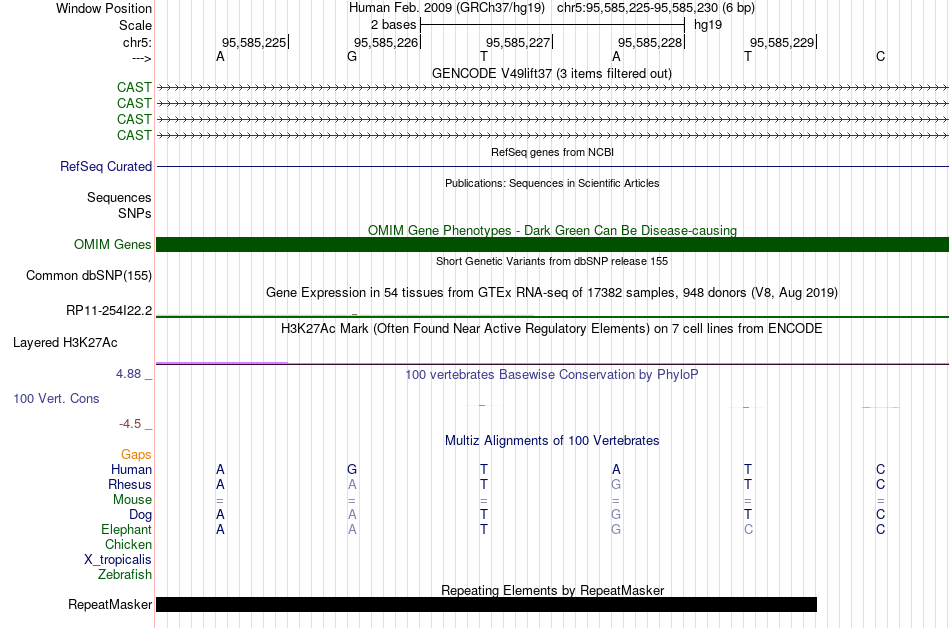Click position label 95,585,229
The image size is (950, 628).
tap(782, 42)
